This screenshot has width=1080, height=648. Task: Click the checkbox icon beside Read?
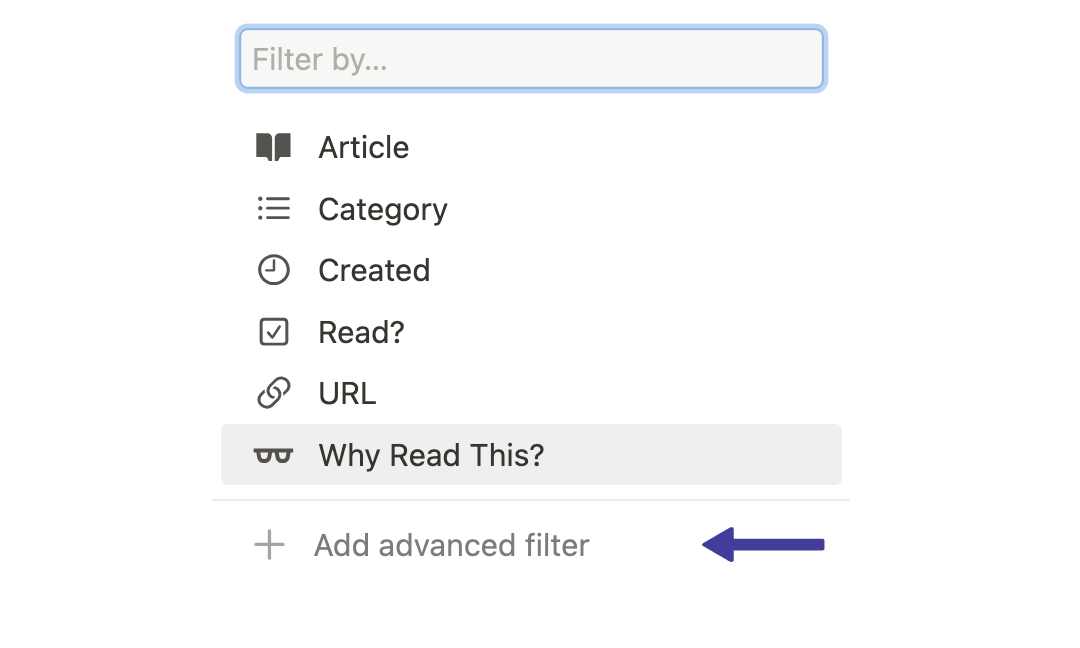click(x=272, y=331)
